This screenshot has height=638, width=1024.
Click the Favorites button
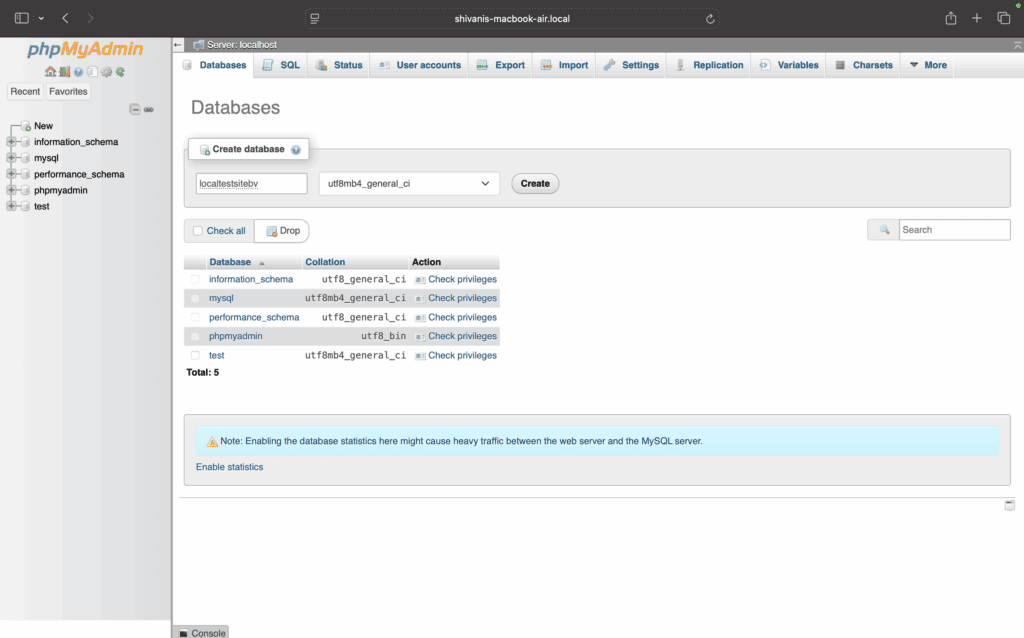coord(68,91)
